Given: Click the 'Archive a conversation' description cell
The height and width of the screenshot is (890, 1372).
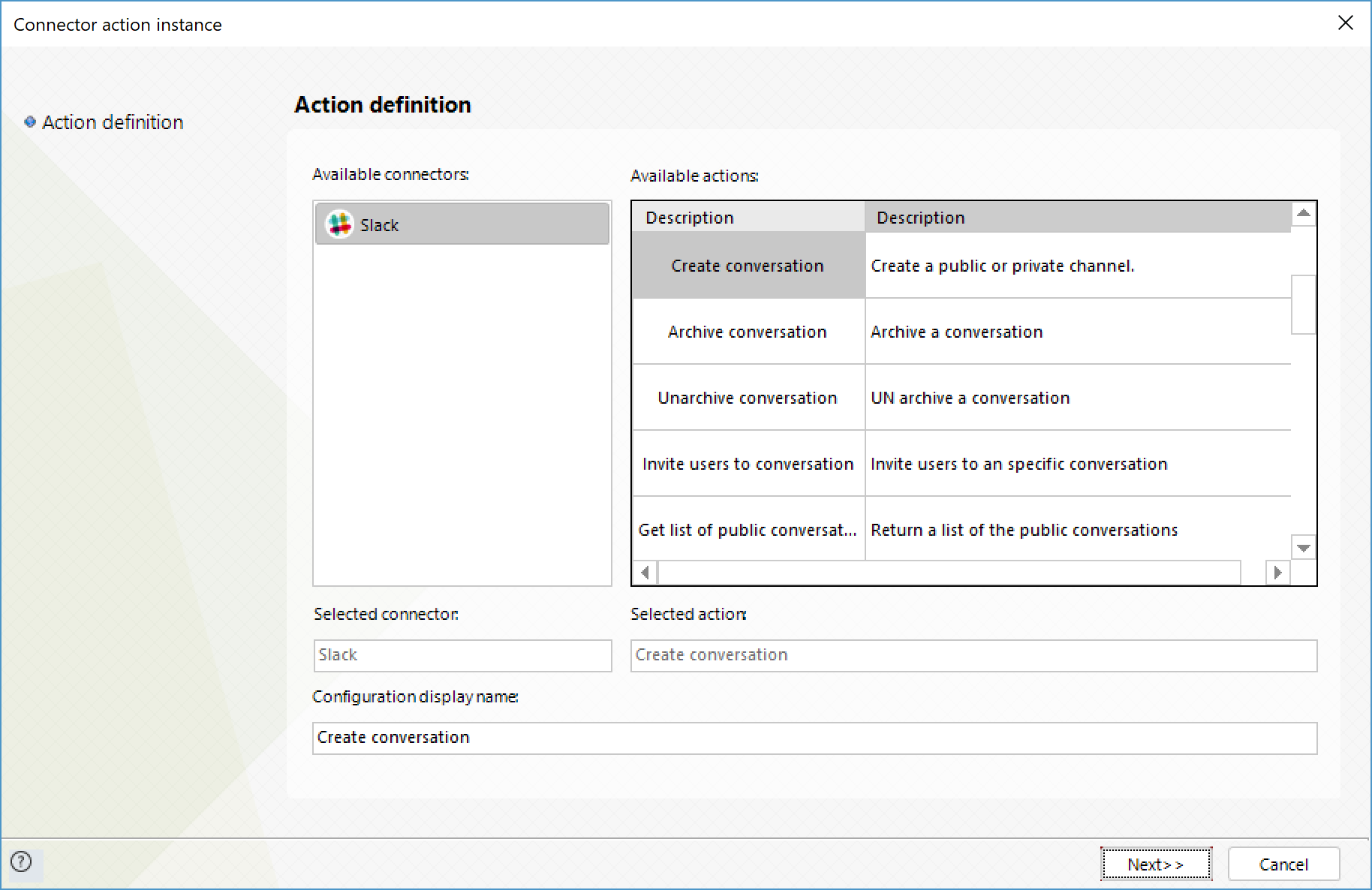Looking at the screenshot, I should click(x=1078, y=332).
